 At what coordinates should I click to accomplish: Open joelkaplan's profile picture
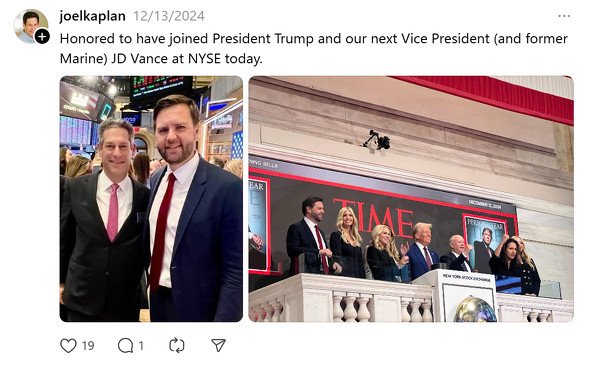pos(31,26)
